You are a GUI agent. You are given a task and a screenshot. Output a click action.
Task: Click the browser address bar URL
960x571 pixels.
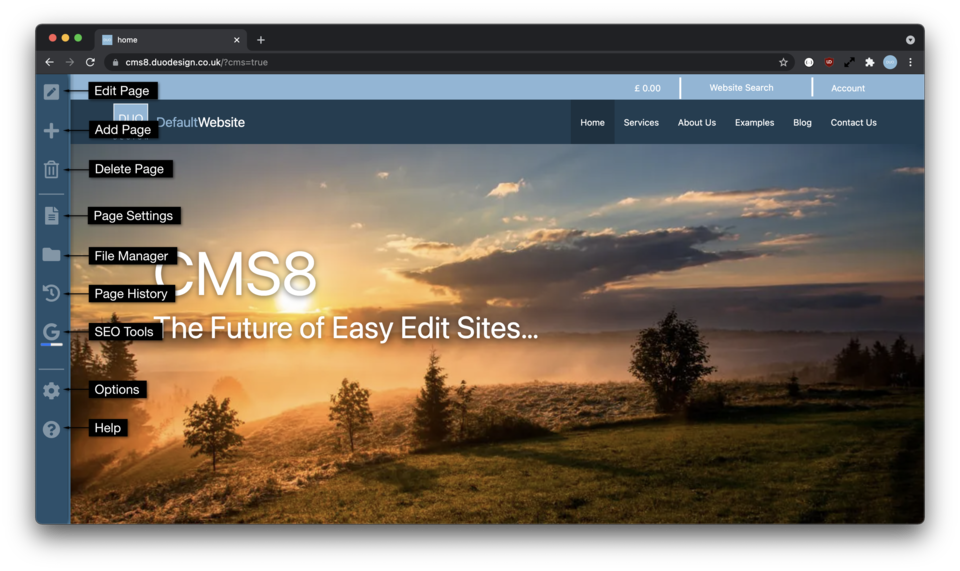(x=197, y=62)
